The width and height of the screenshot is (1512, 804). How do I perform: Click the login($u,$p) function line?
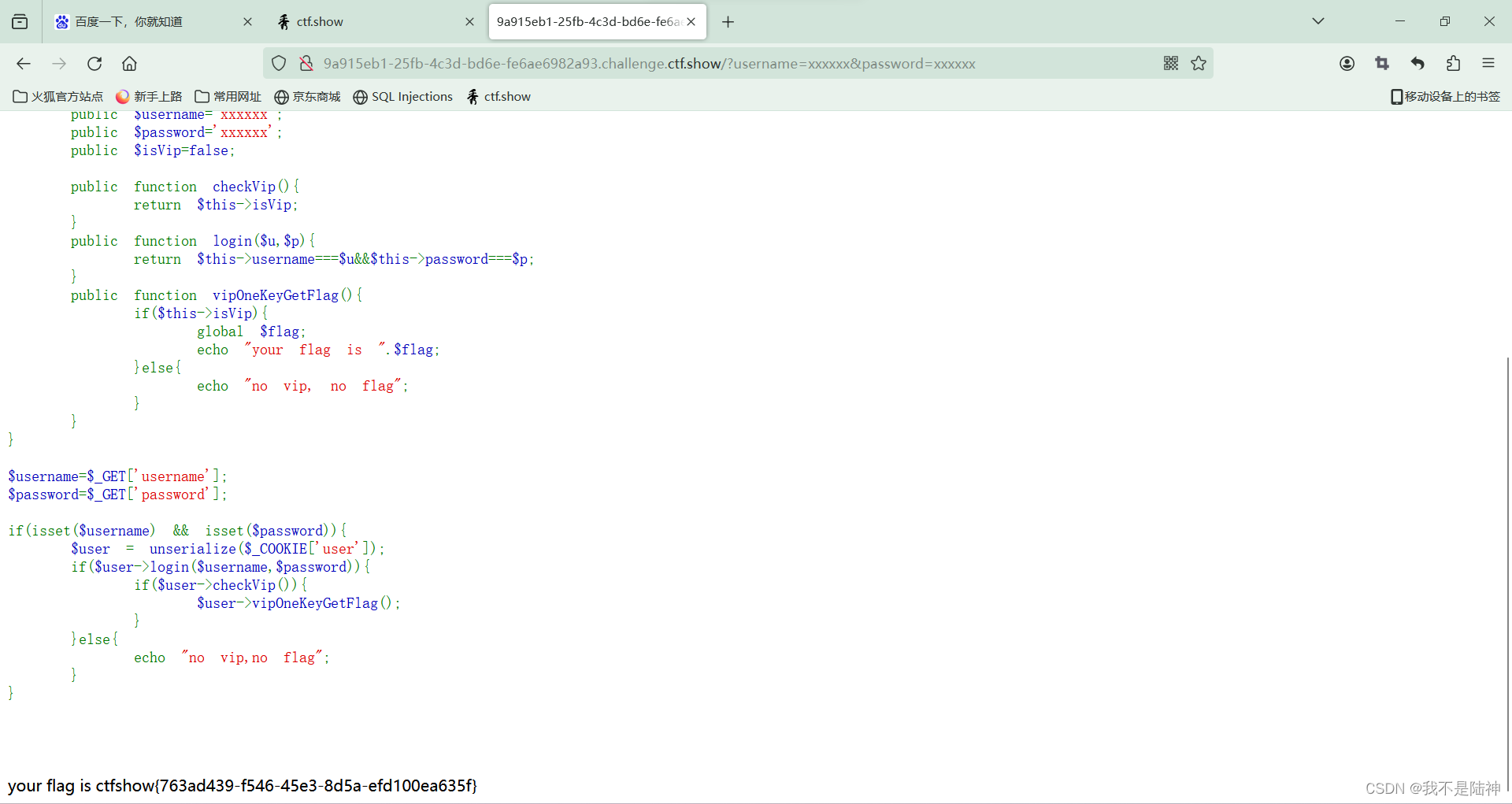(x=193, y=241)
